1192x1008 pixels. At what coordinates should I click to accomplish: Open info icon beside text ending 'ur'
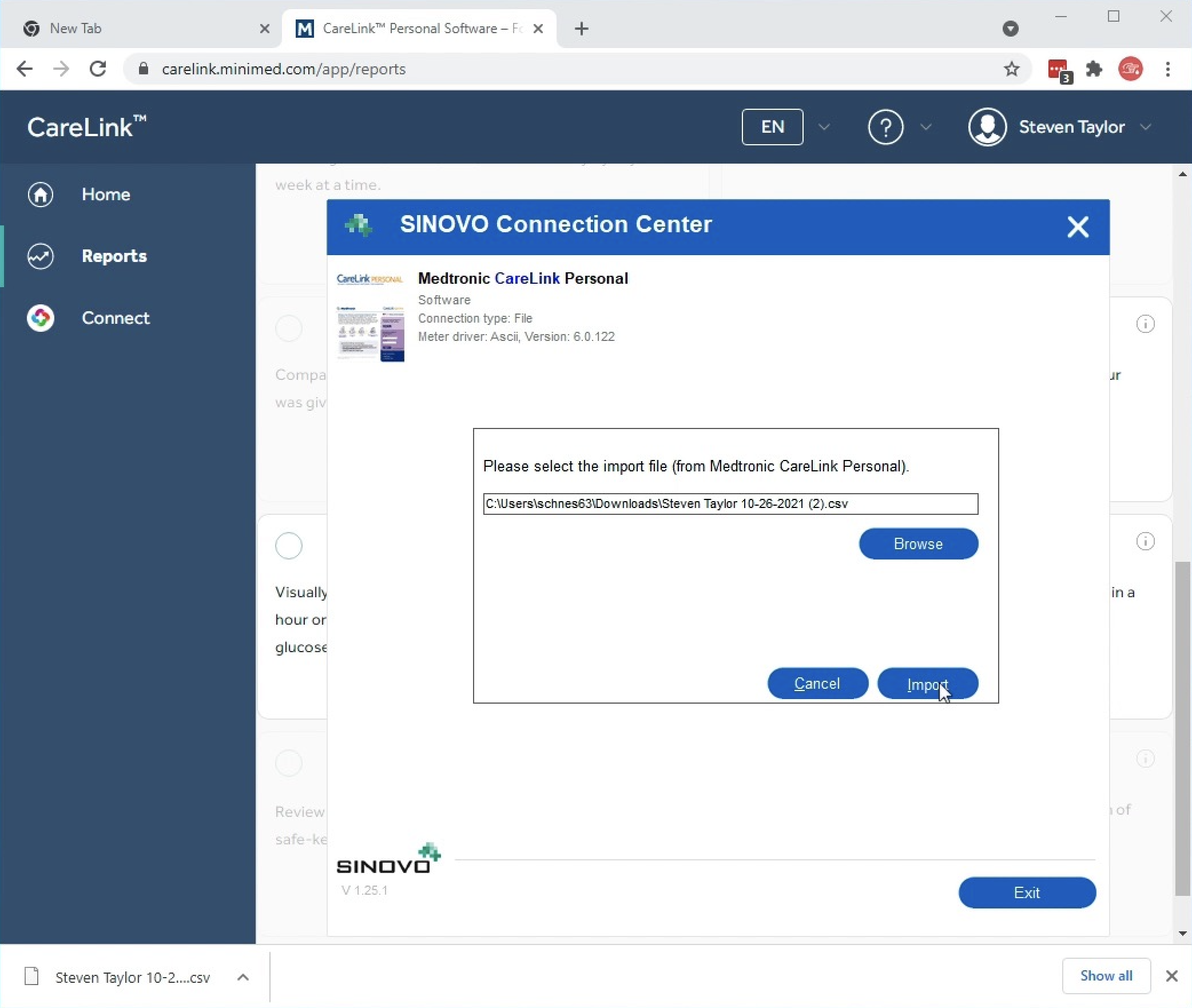coord(1145,324)
